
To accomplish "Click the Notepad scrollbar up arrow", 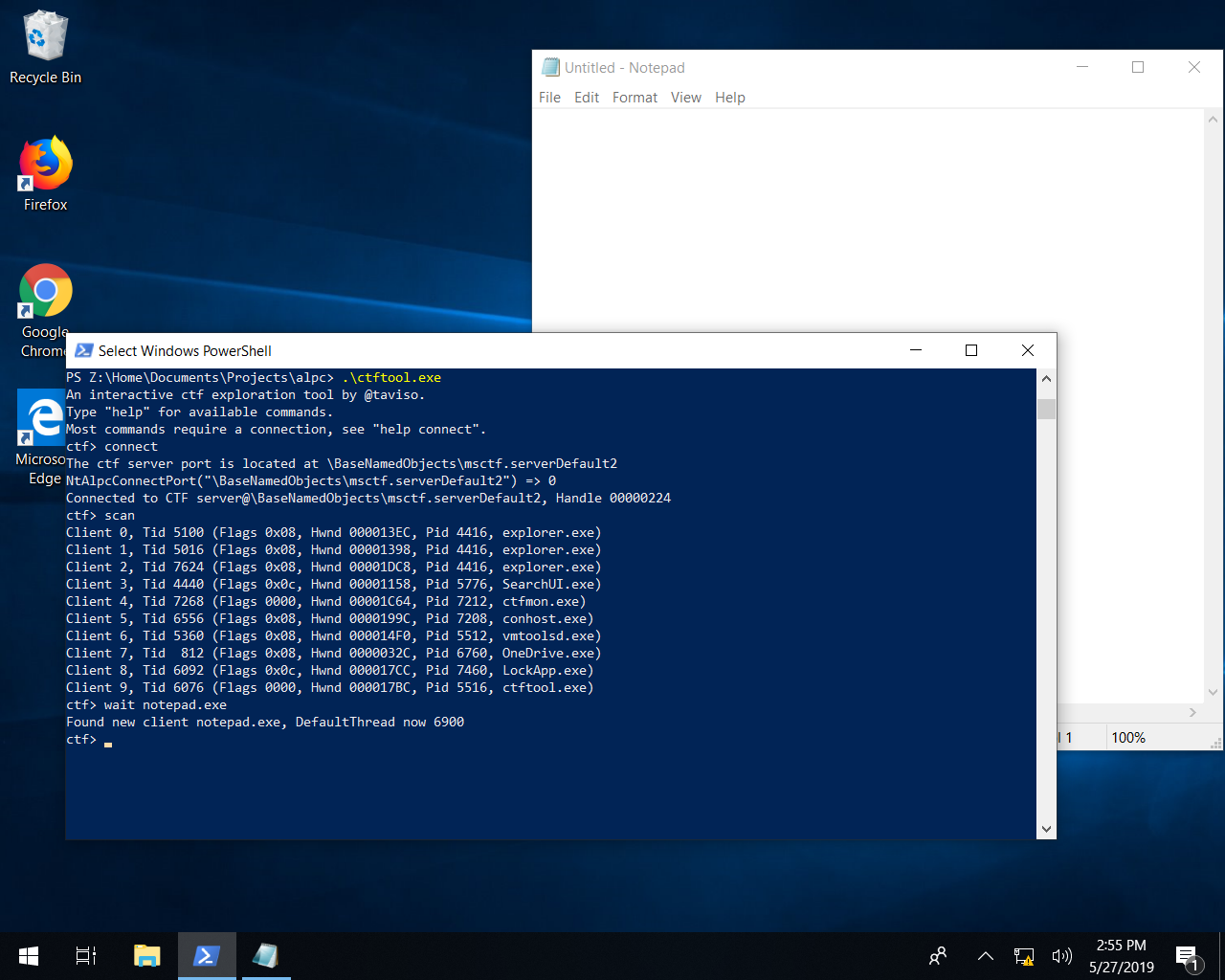I will coord(1213,121).
